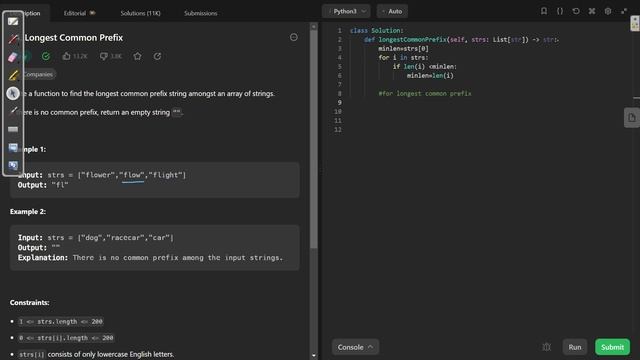Open the Submissions tab
Image resolution: width=640 pixels, height=360 pixels.
coord(200,13)
